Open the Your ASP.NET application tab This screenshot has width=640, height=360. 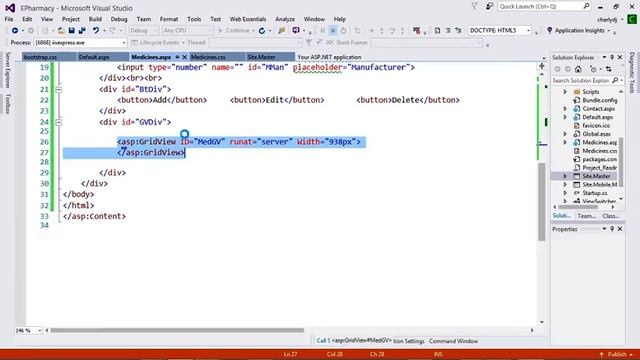coord(329,57)
